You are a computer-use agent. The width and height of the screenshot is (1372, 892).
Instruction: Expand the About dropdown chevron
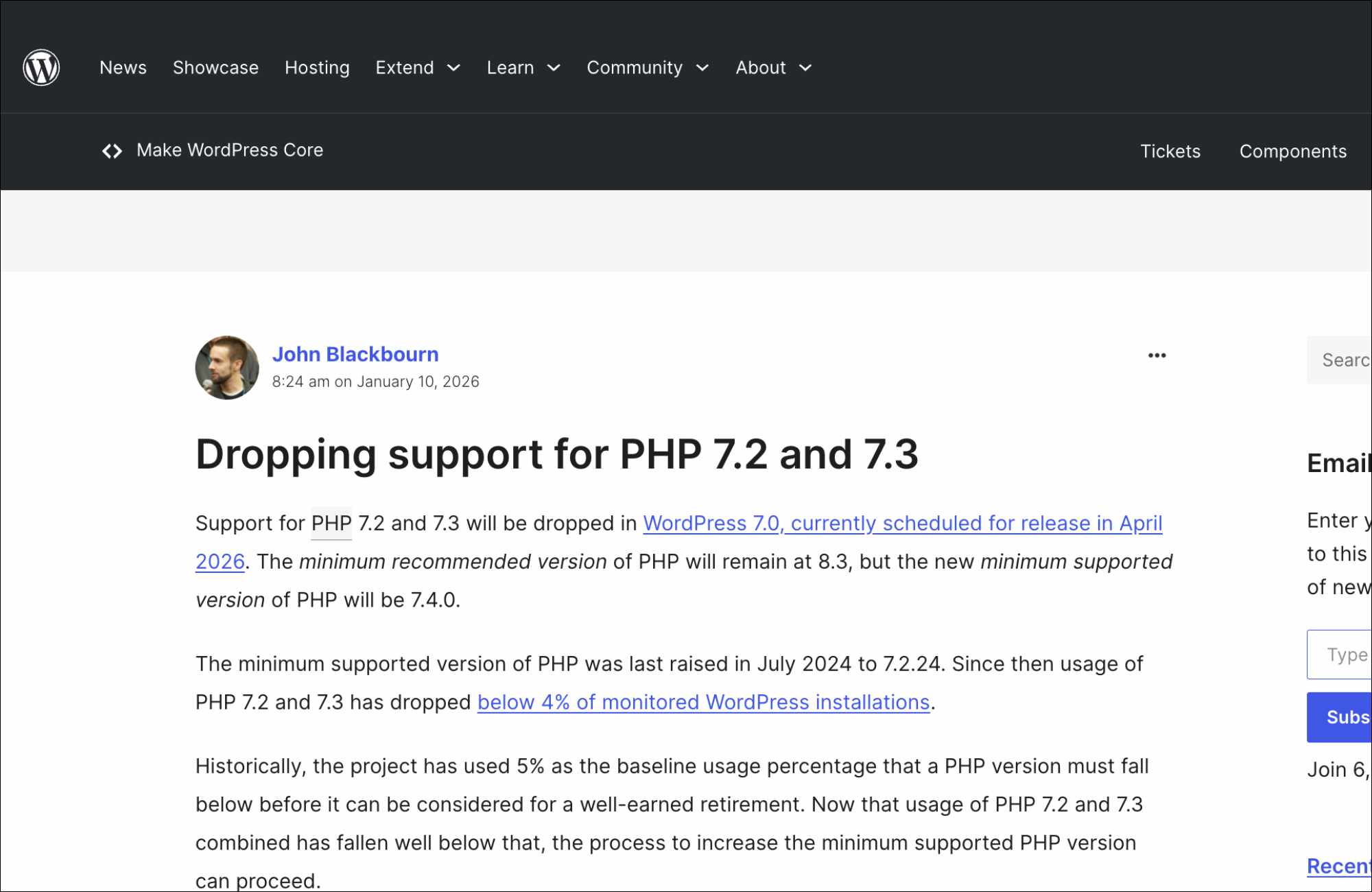(x=807, y=68)
